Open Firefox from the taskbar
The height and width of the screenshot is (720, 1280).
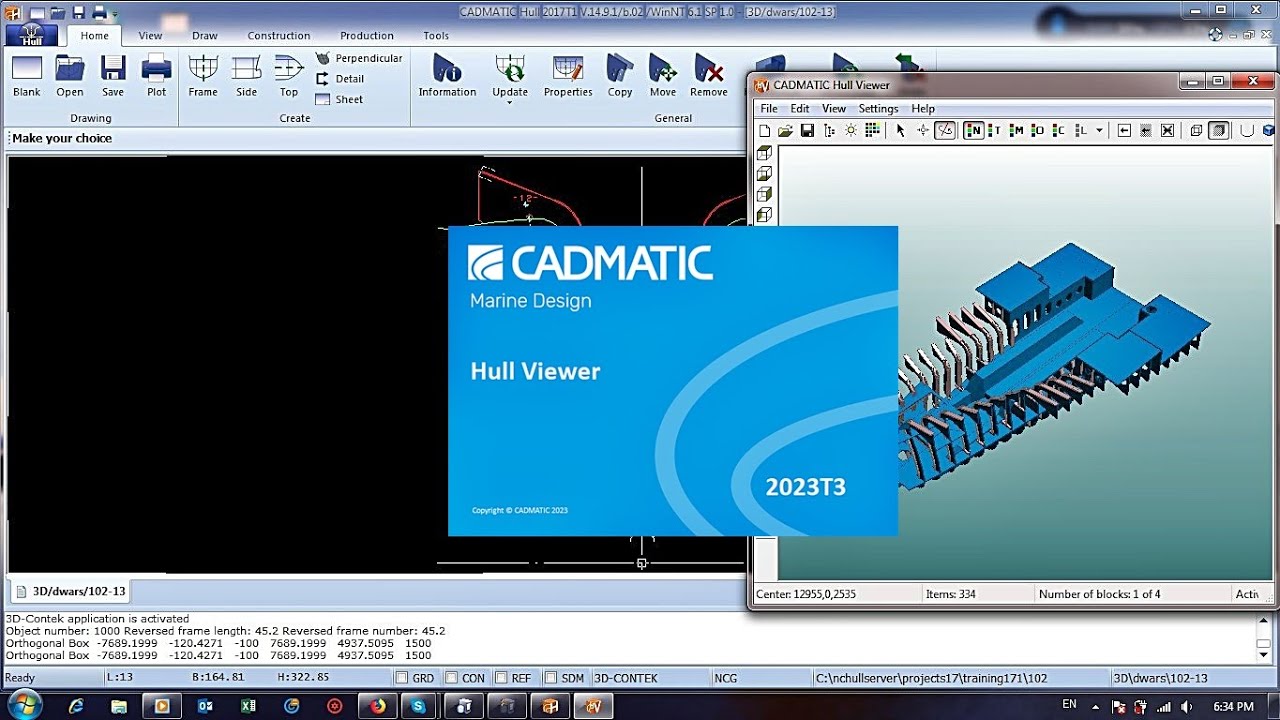pos(377,706)
